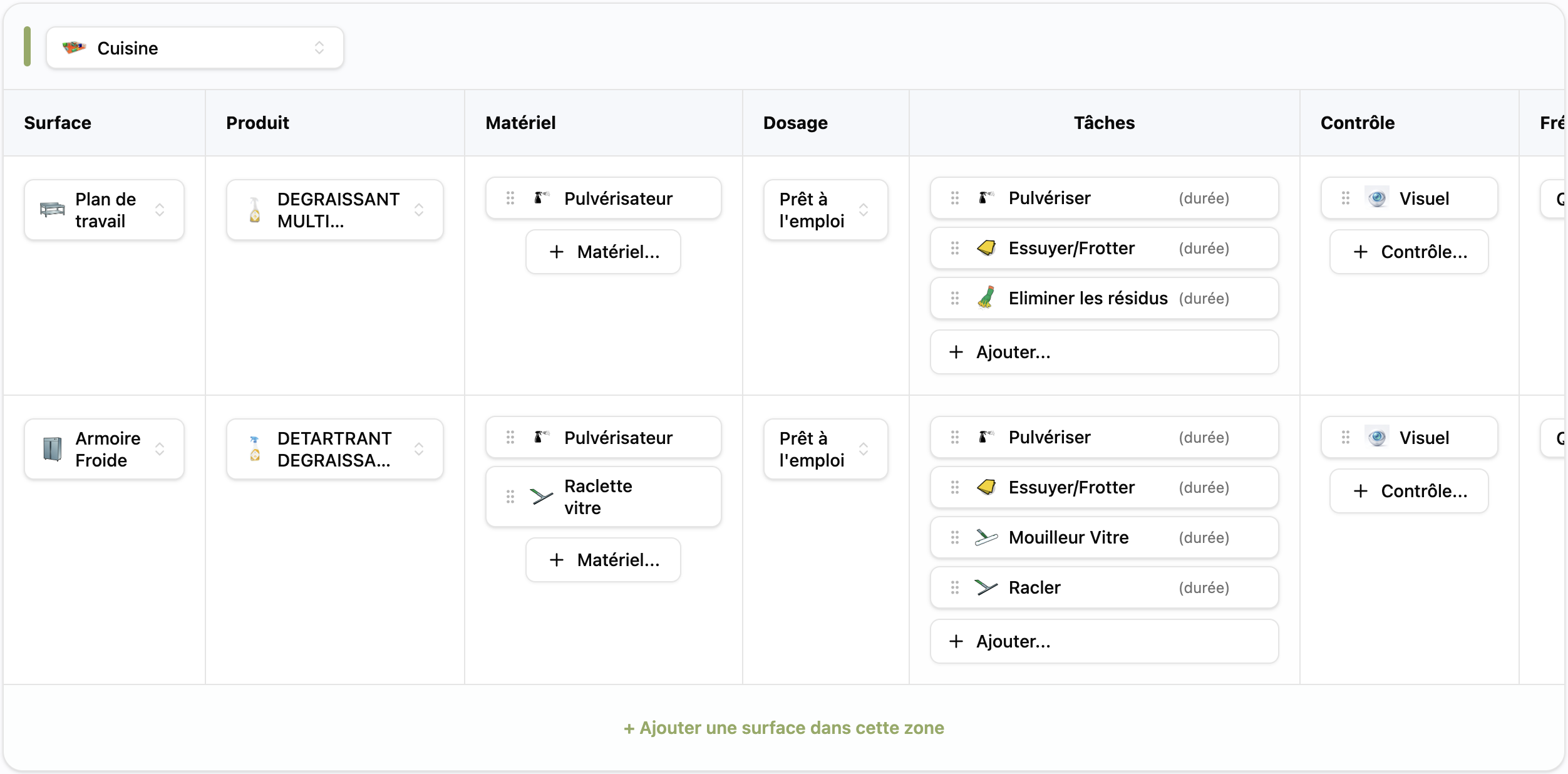
Task: Click the Cuisine zone icon
Action: coord(74,48)
